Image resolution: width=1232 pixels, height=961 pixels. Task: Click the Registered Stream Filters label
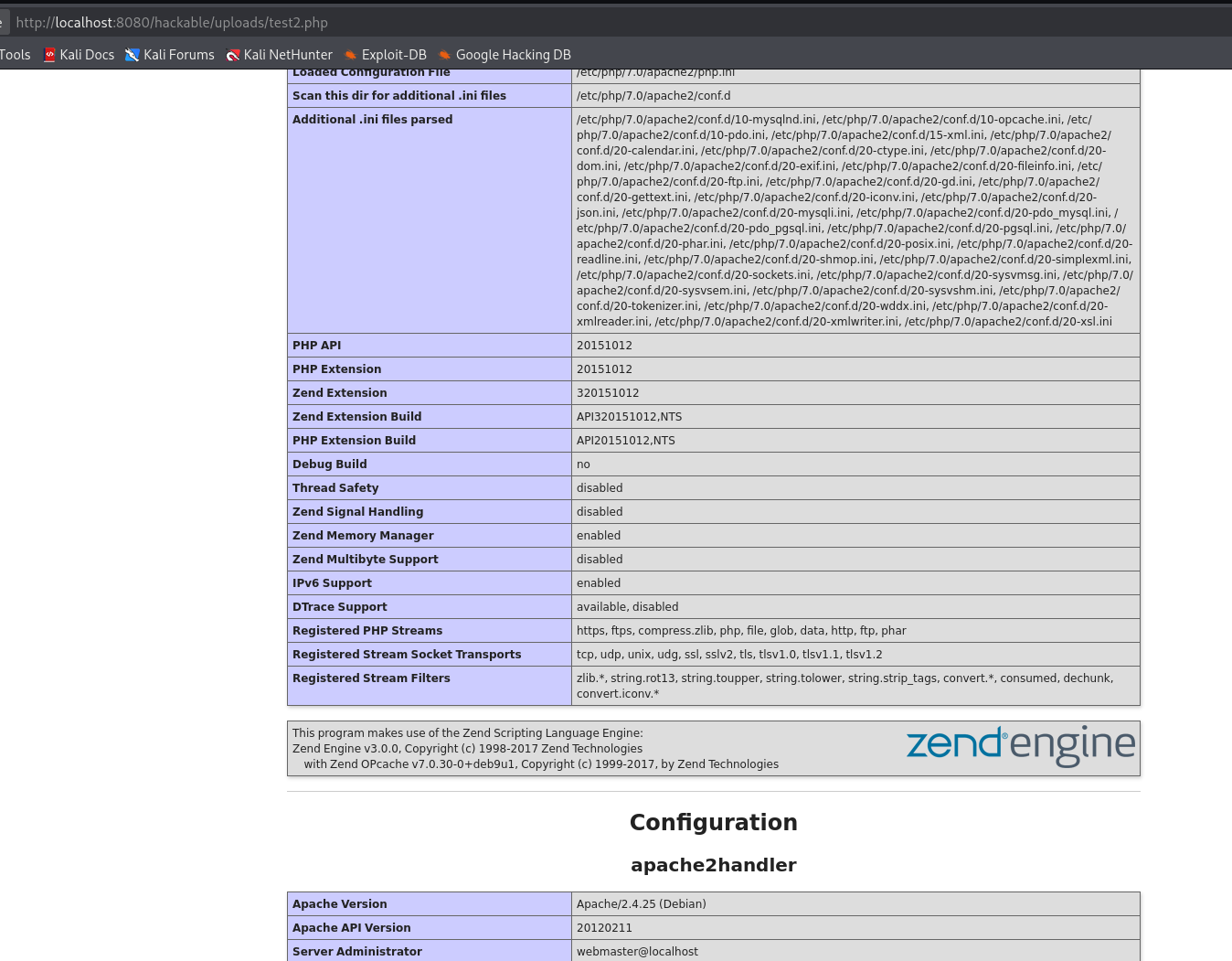pyautogui.click(x=371, y=678)
